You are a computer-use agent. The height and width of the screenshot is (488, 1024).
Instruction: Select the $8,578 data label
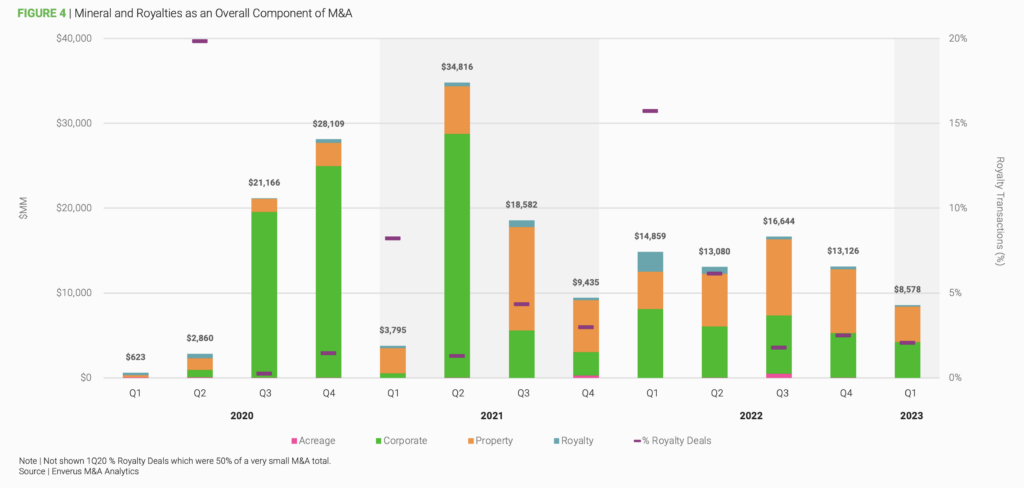(909, 290)
